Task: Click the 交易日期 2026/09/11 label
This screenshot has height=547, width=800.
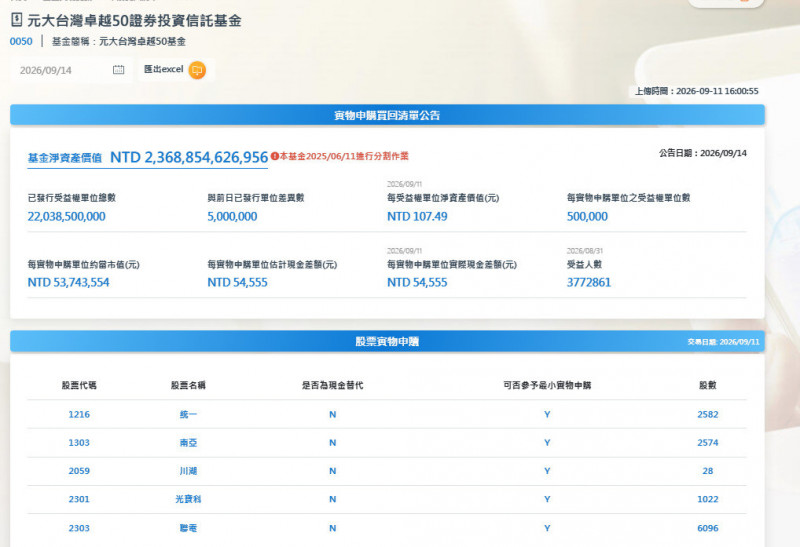Action: 723,342
